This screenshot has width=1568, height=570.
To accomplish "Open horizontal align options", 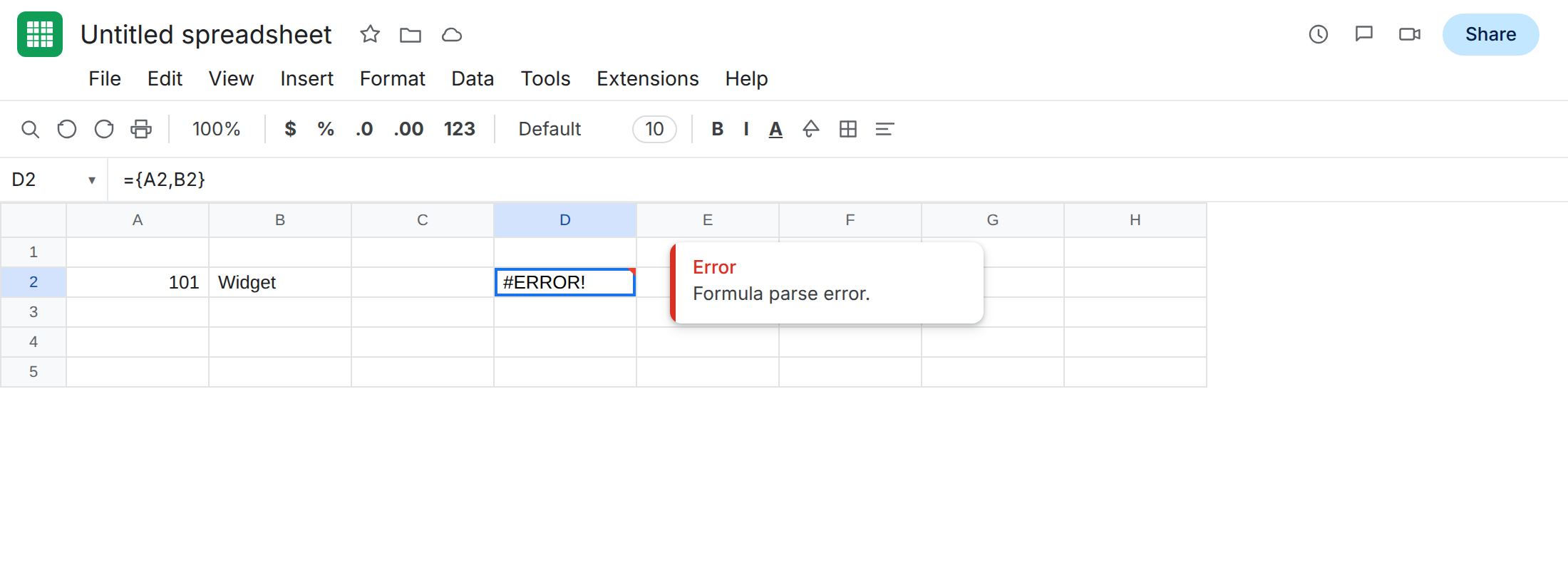I will 884,129.
